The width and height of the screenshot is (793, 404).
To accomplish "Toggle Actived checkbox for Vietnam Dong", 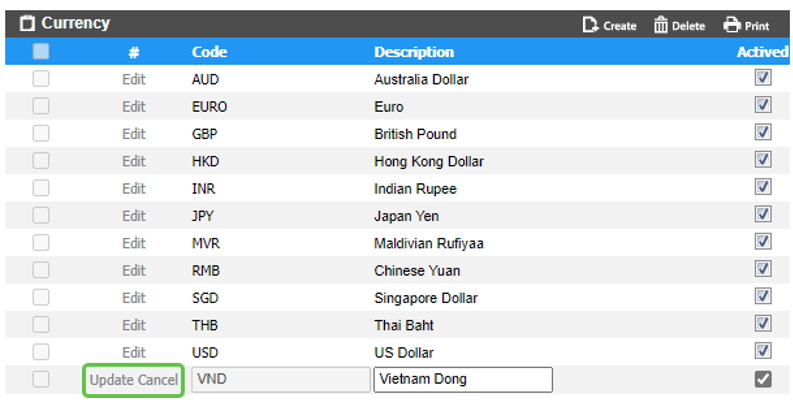I will coord(763,379).
